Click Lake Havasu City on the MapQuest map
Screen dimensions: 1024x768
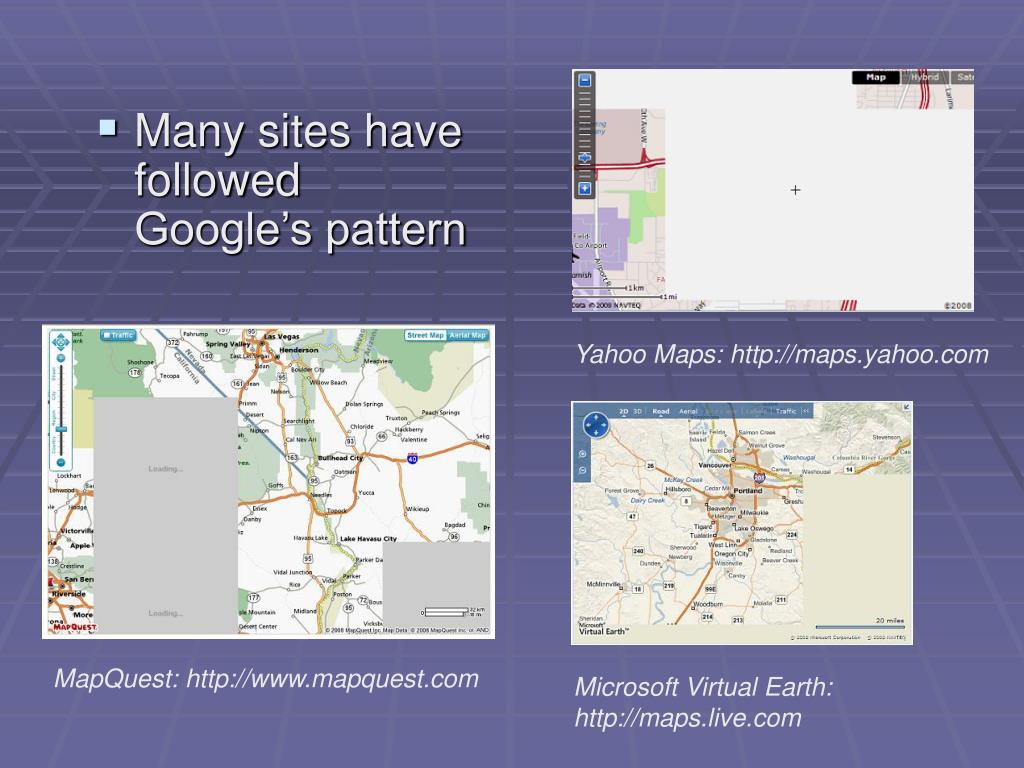368,539
